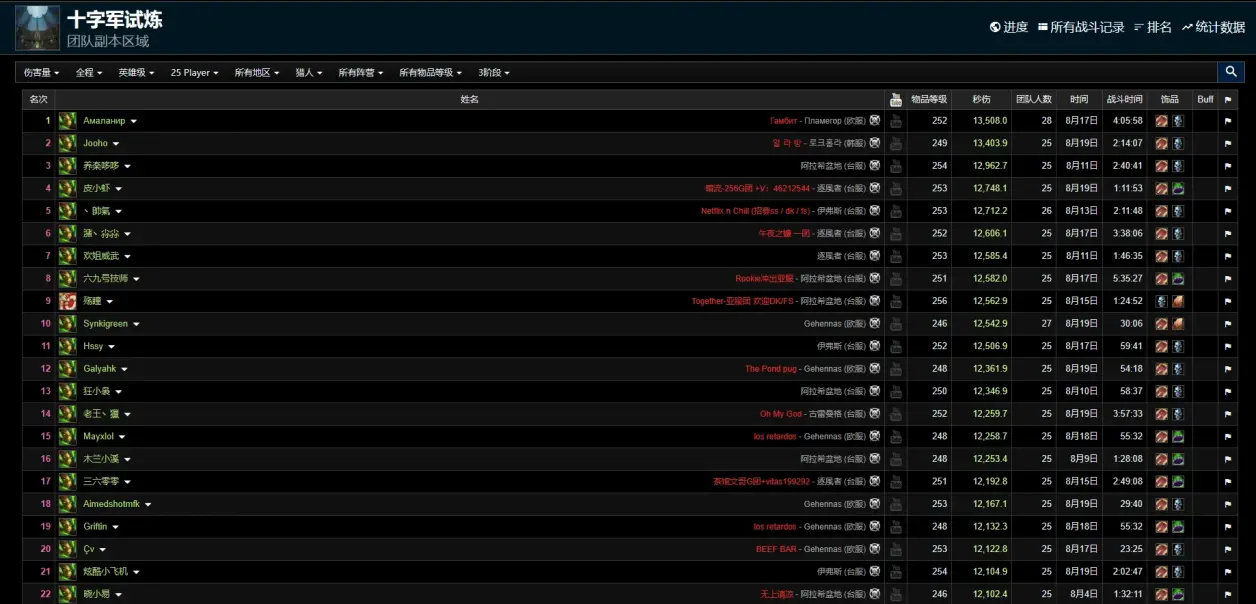1256x604 pixels.
Task: Open the player profile for Galyahk
Action: (99, 369)
